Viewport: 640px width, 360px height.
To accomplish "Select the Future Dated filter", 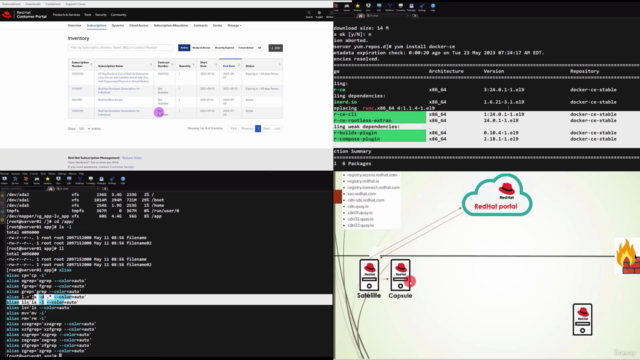I will tap(246, 48).
